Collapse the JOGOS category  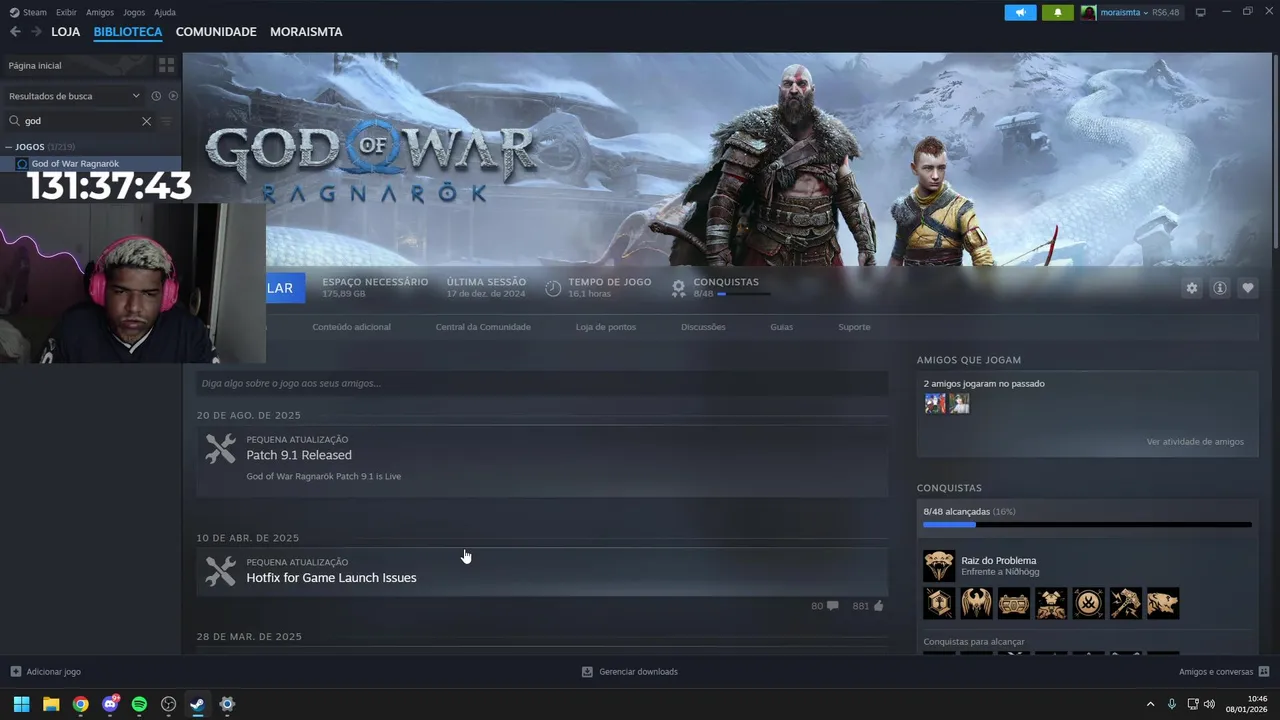tap(9, 147)
